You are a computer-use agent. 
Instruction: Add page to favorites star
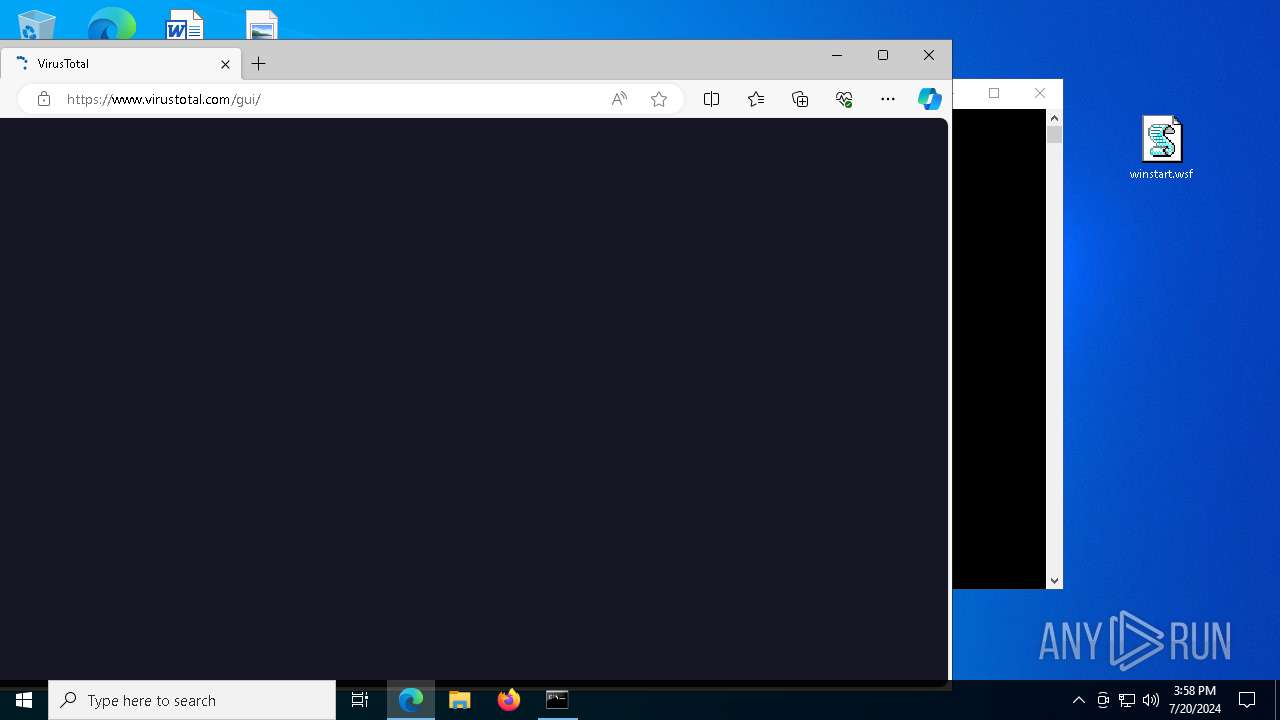click(x=659, y=99)
